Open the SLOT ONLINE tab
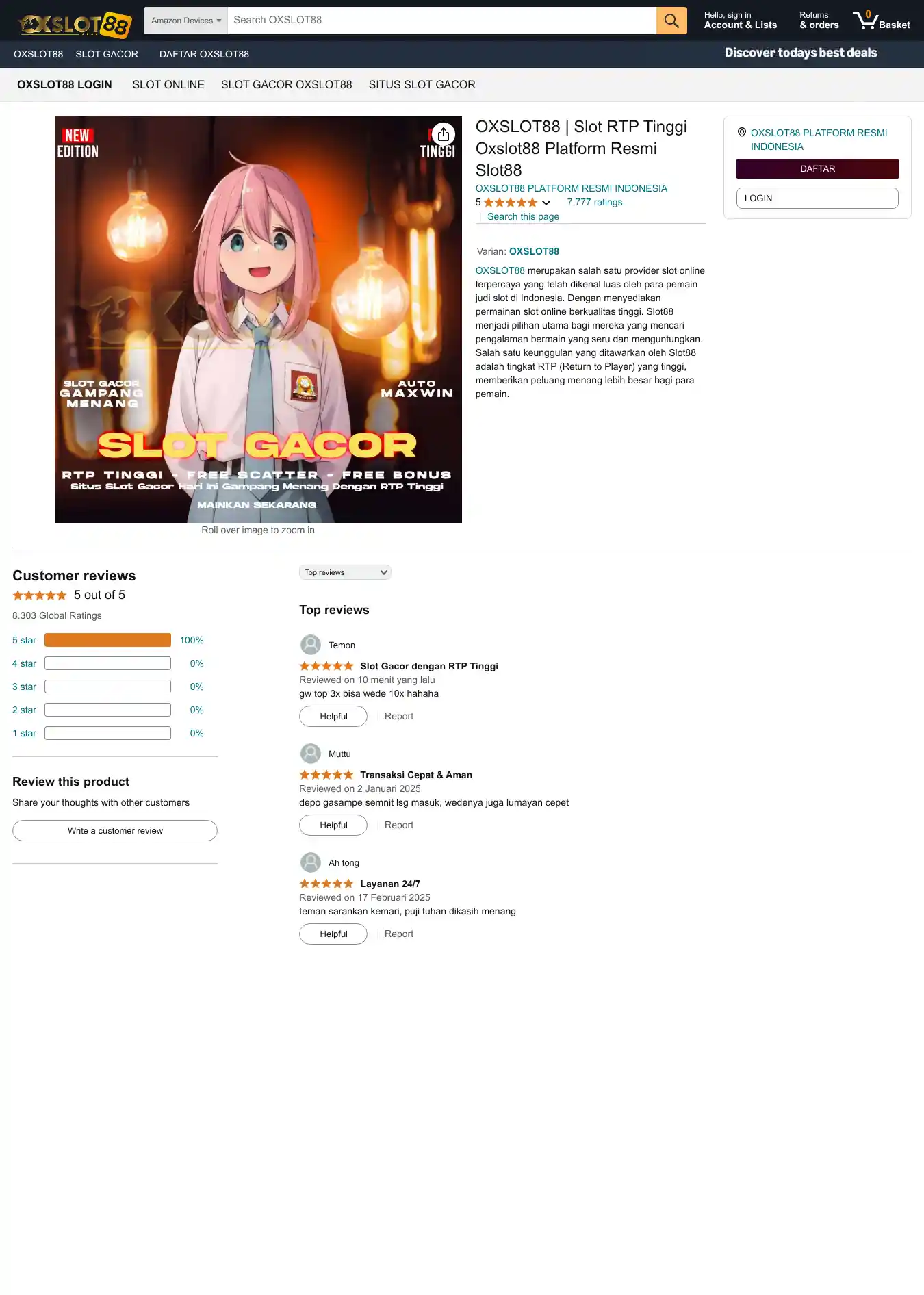 pyautogui.click(x=168, y=85)
